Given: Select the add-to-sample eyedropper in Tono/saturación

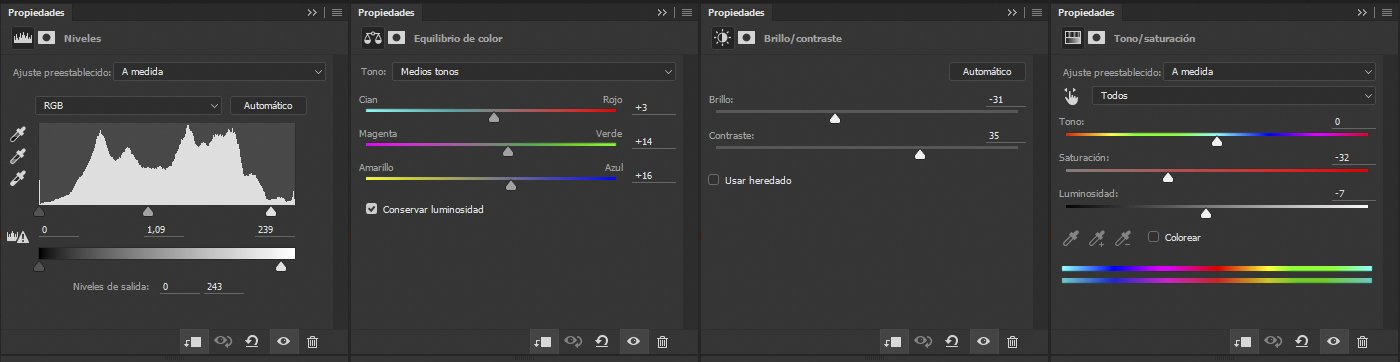Looking at the screenshot, I should pos(1097,238).
